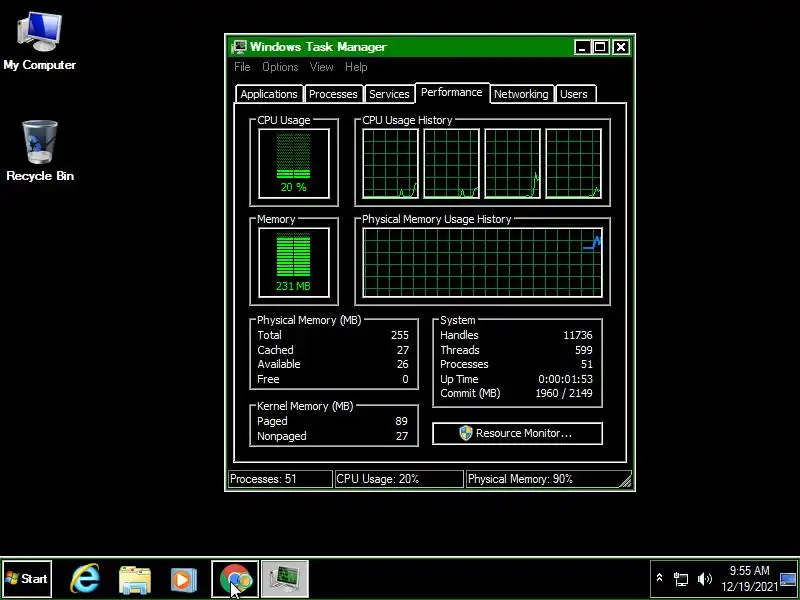This screenshot has width=800, height=600.
Task: Click the Resource Monitor button
Action: pyautogui.click(x=517, y=433)
